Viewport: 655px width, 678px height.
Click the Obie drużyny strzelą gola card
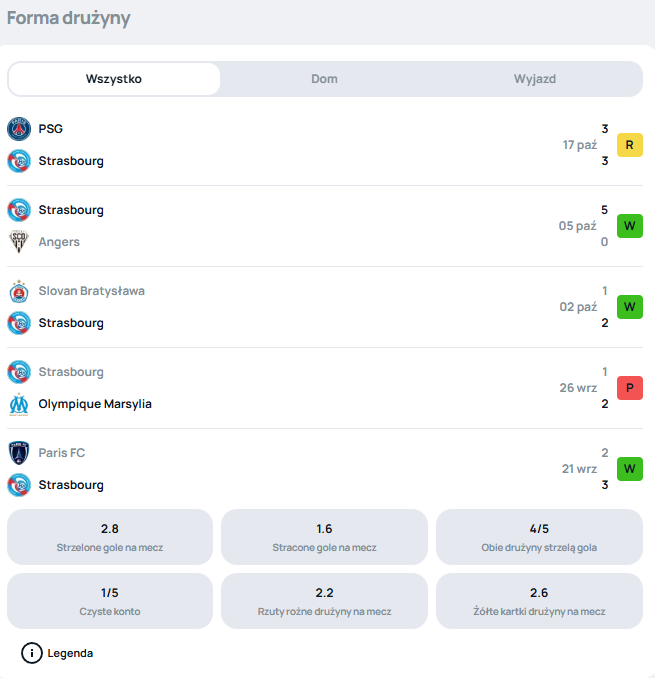point(539,538)
